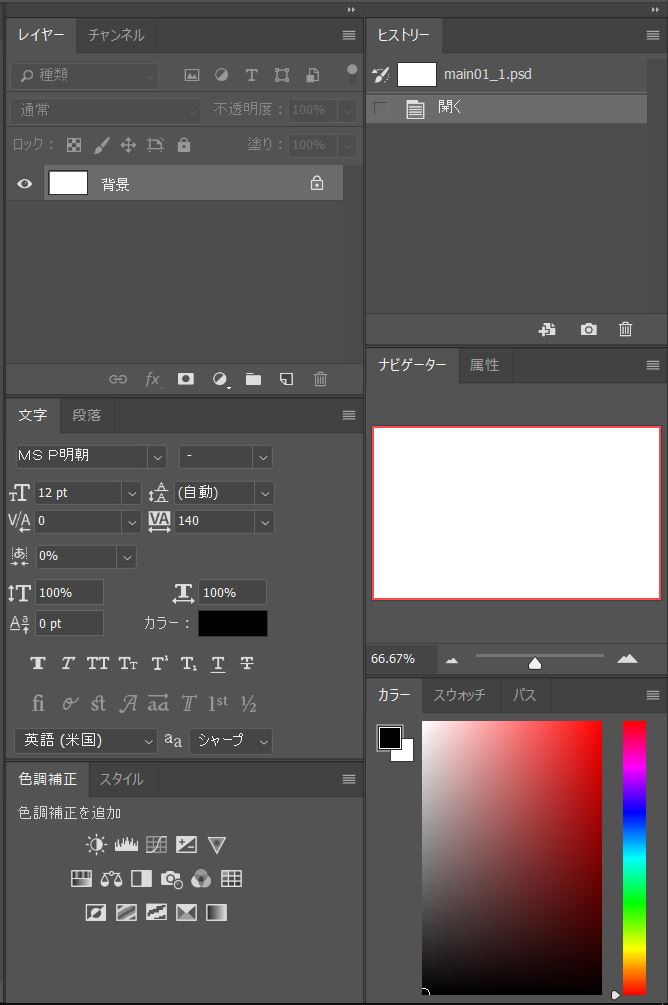Switch to the 属性 tab
Image resolution: width=668 pixels, height=1005 pixels.
click(484, 365)
